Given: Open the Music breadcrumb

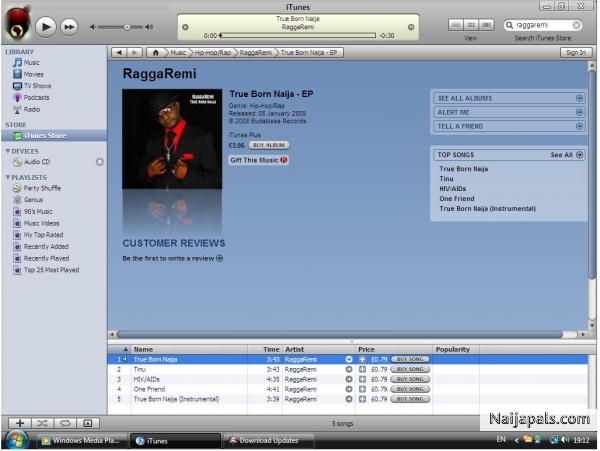Looking at the screenshot, I should point(178,53).
